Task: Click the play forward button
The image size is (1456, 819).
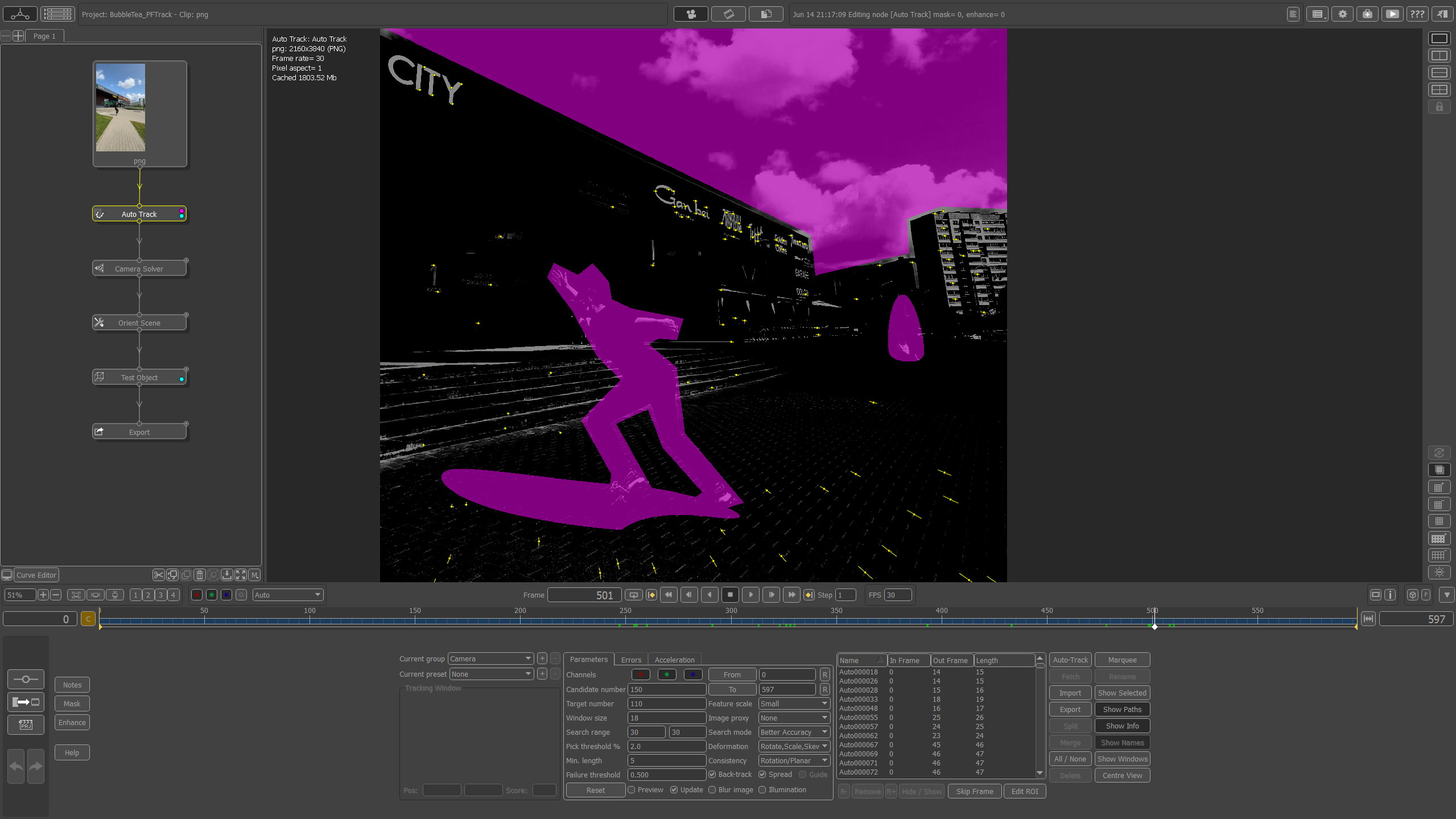Action: (750, 595)
